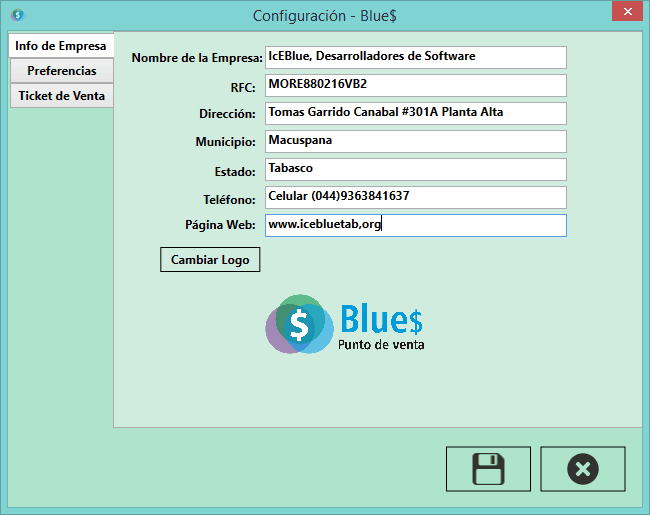Click the Blue$ Punto de venta logo image
650x515 pixels.
point(345,324)
